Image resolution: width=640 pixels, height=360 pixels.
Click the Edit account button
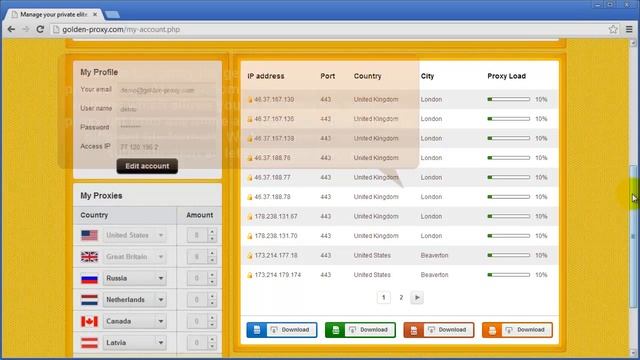(x=147, y=166)
